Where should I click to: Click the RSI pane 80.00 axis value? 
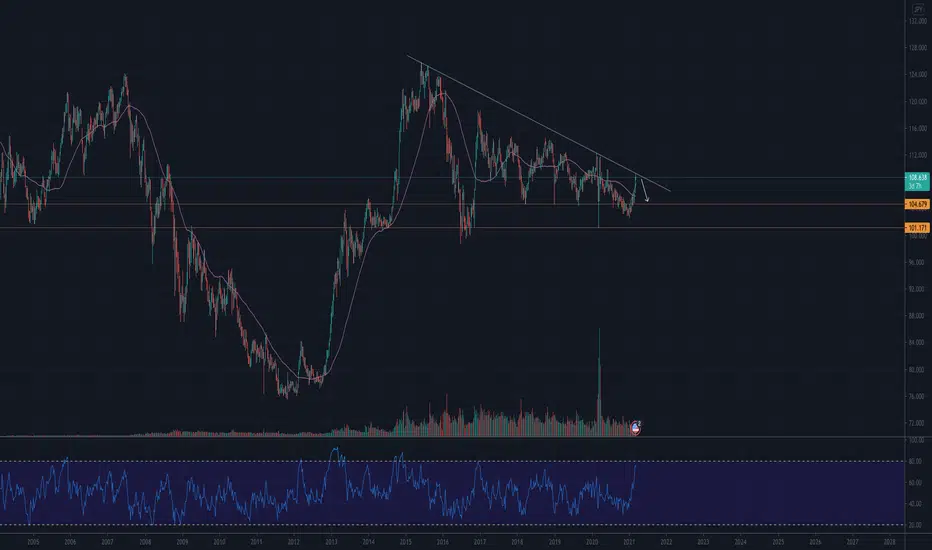[x=916, y=461]
